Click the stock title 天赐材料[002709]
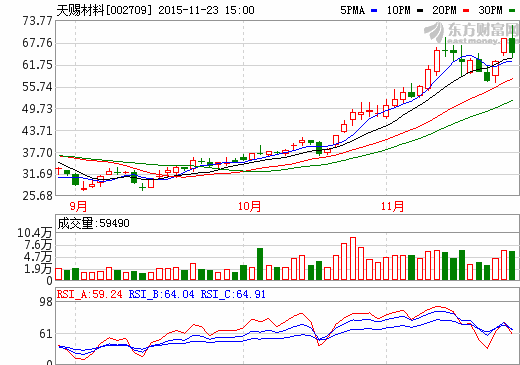This screenshot has width=520, height=365. click(x=104, y=10)
